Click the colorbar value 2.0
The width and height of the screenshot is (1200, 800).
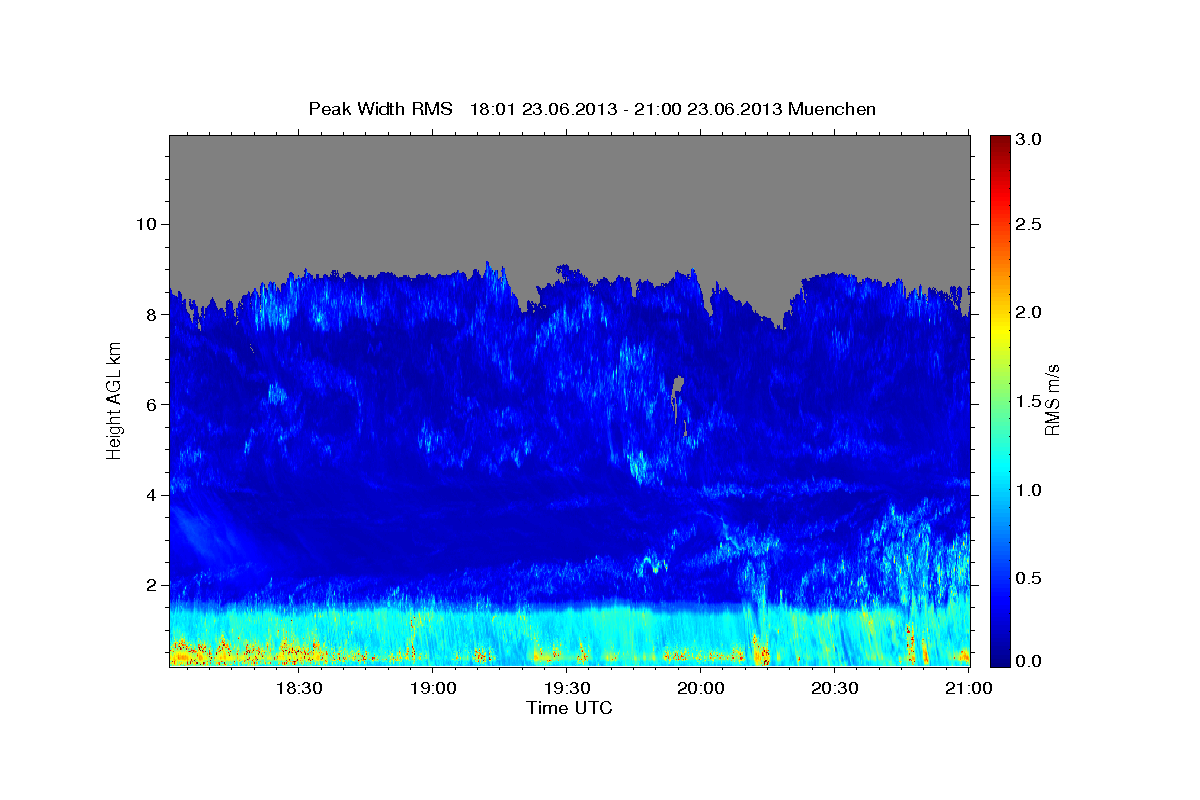(1029, 312)
